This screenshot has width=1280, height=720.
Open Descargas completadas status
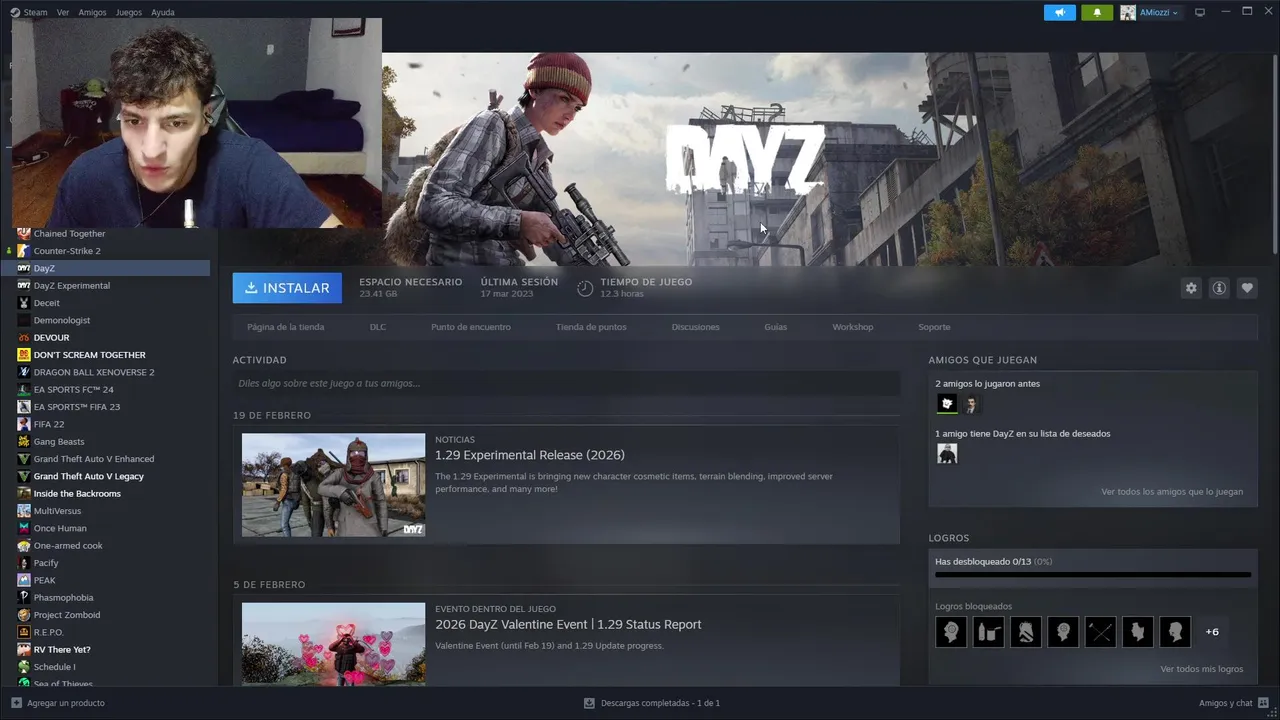pos(651,703)
